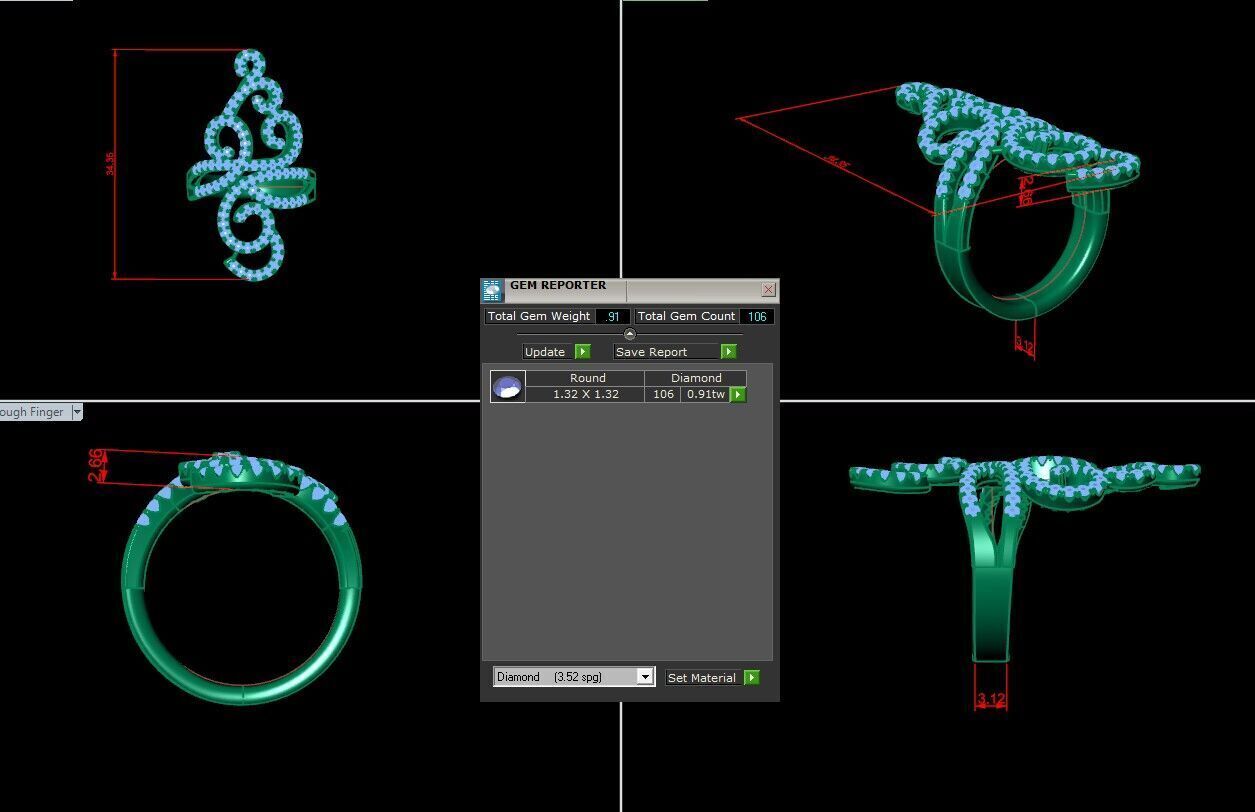Close the Gem Reporter panel
1255x812 pixels.
[x=768, y=290]
